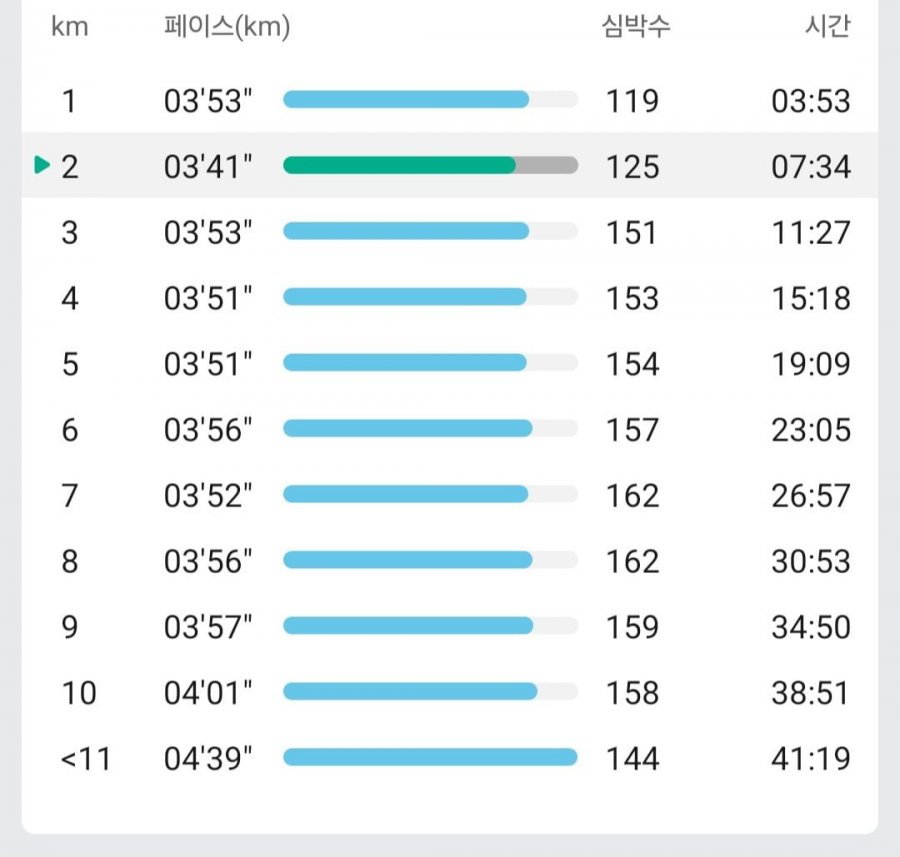Select the final partial lap labeled <11

click(86, 759)
